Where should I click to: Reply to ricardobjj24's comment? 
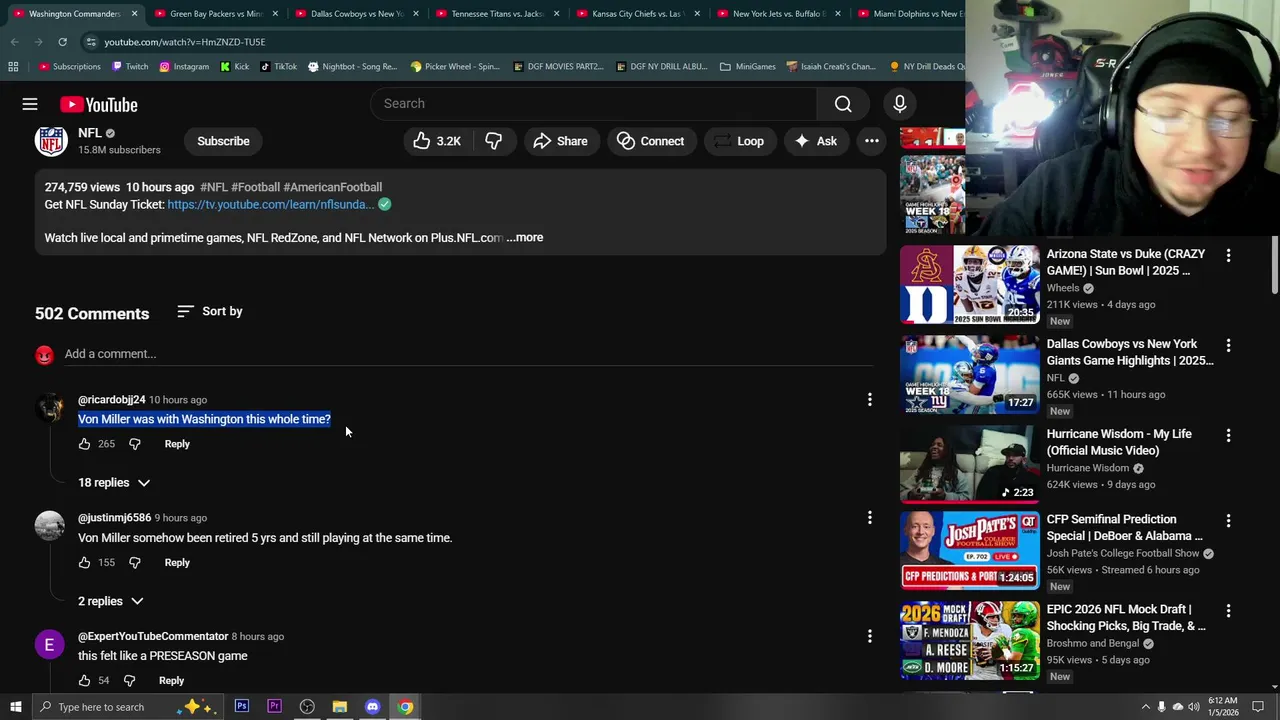[x=177, y=444]
